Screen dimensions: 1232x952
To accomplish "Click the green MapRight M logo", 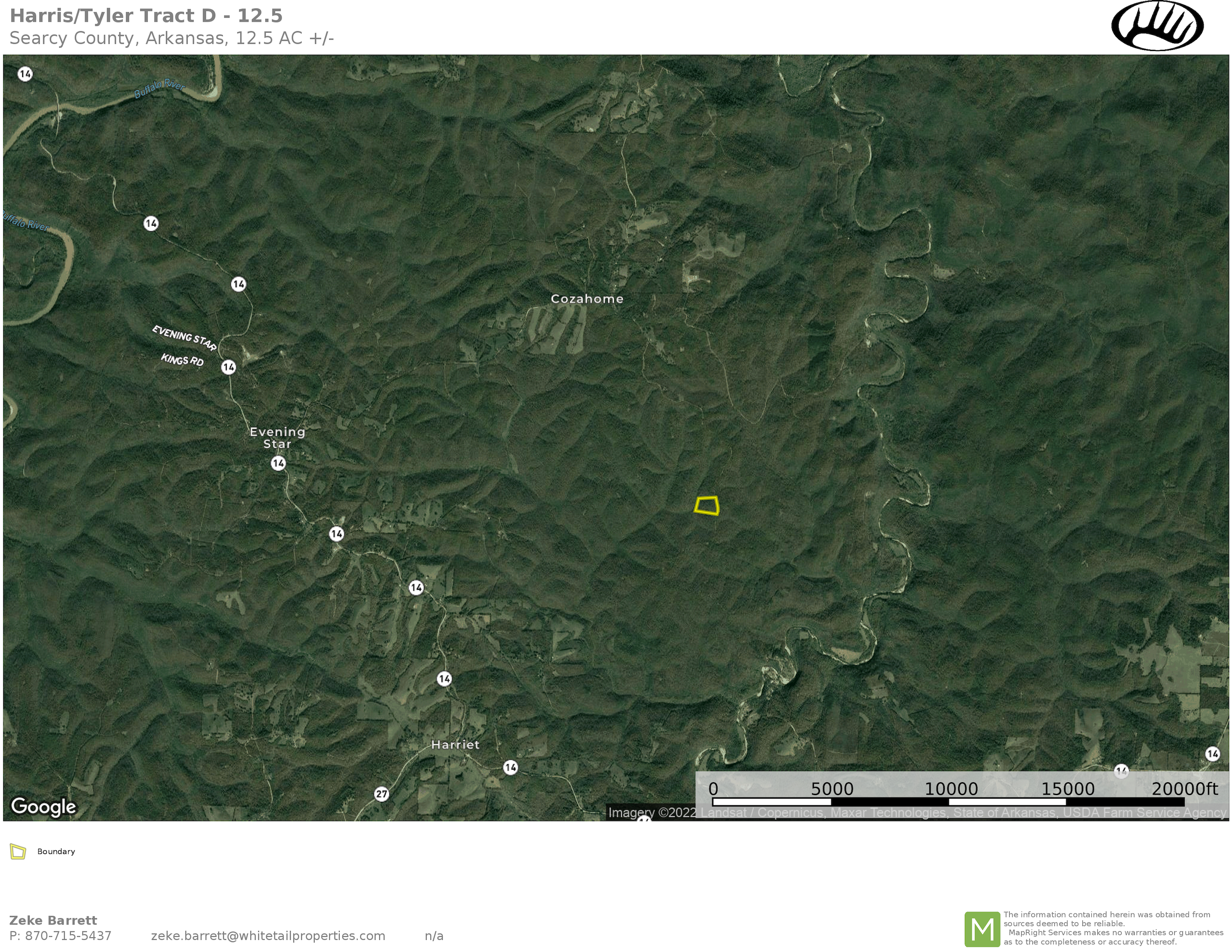I will click(982, 929).
